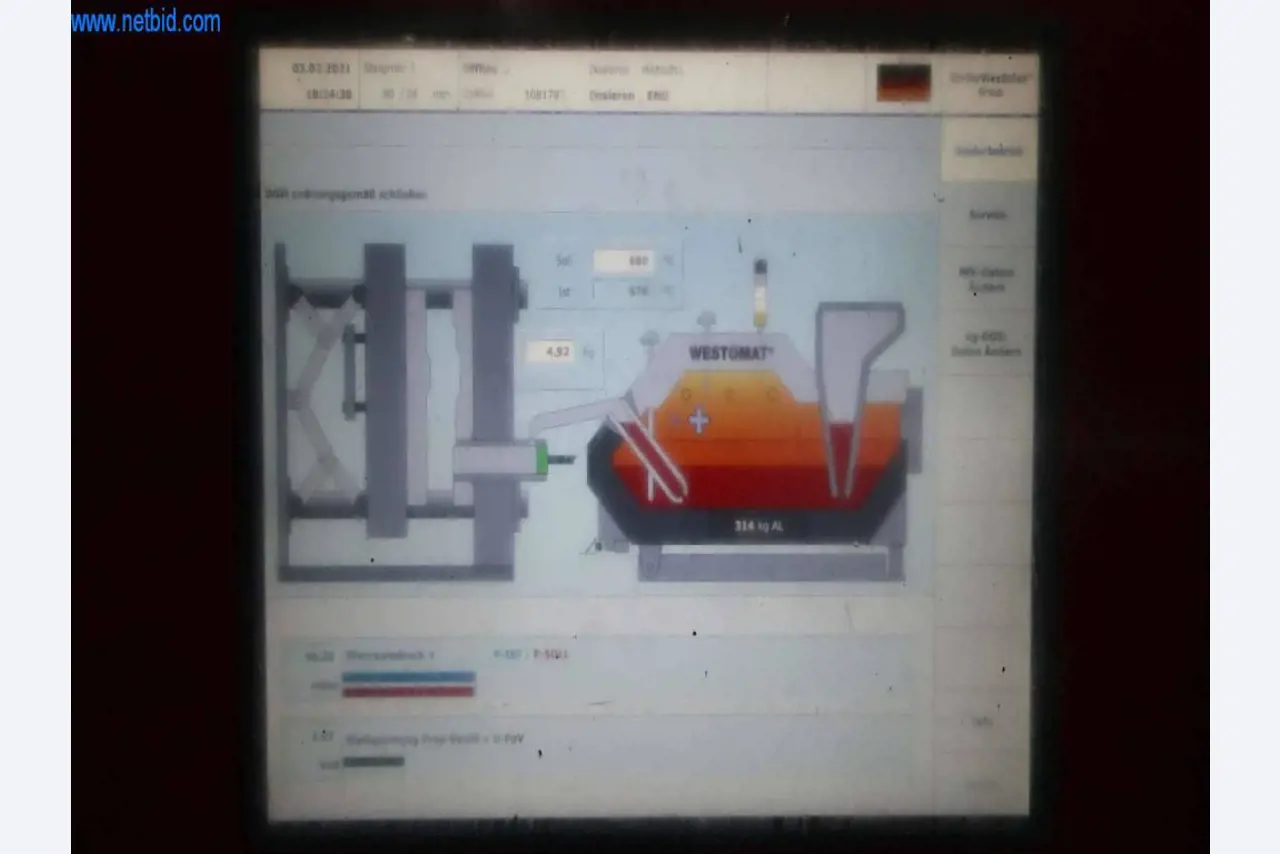The width and height of the screenshot is (1280, 854).
Task: Click the Soll temperature setpoint field
Action: [x=624, y=262]
